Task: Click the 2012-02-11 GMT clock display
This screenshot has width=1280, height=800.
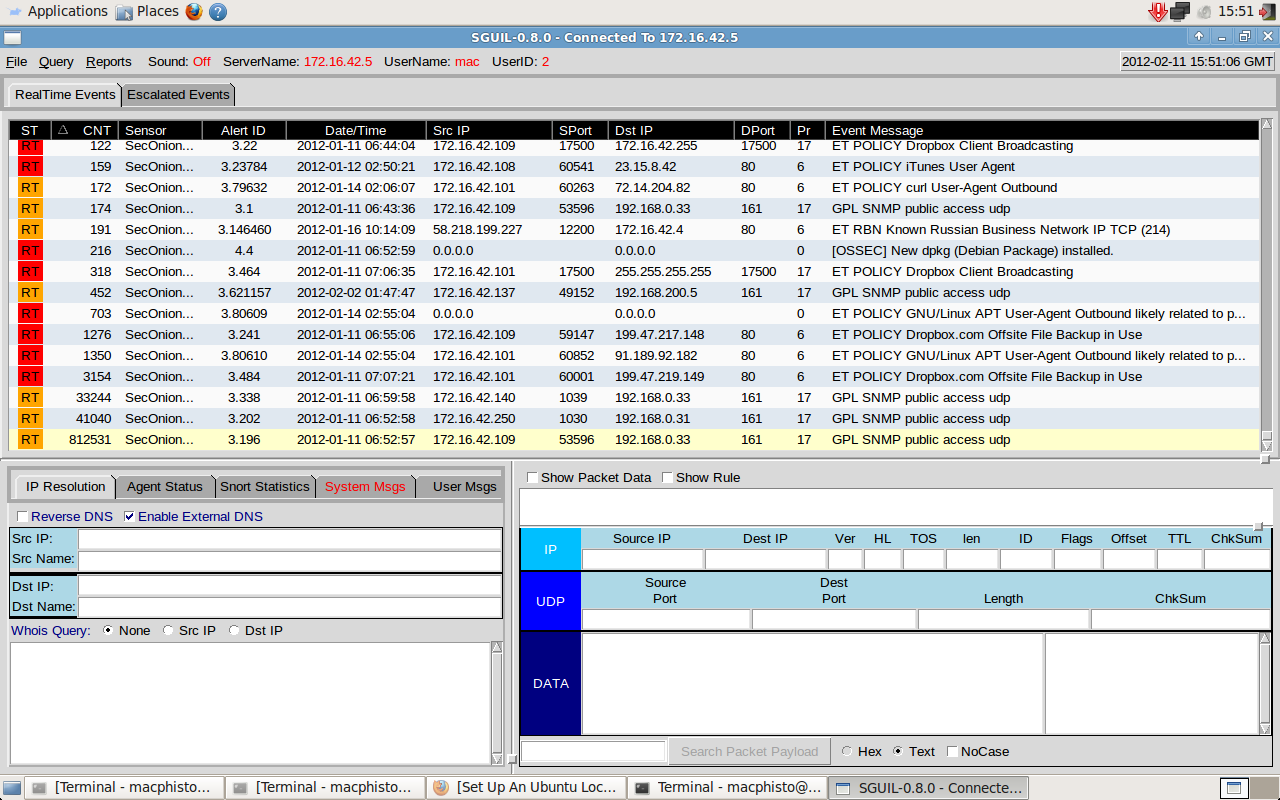Action: (1198, 62)
